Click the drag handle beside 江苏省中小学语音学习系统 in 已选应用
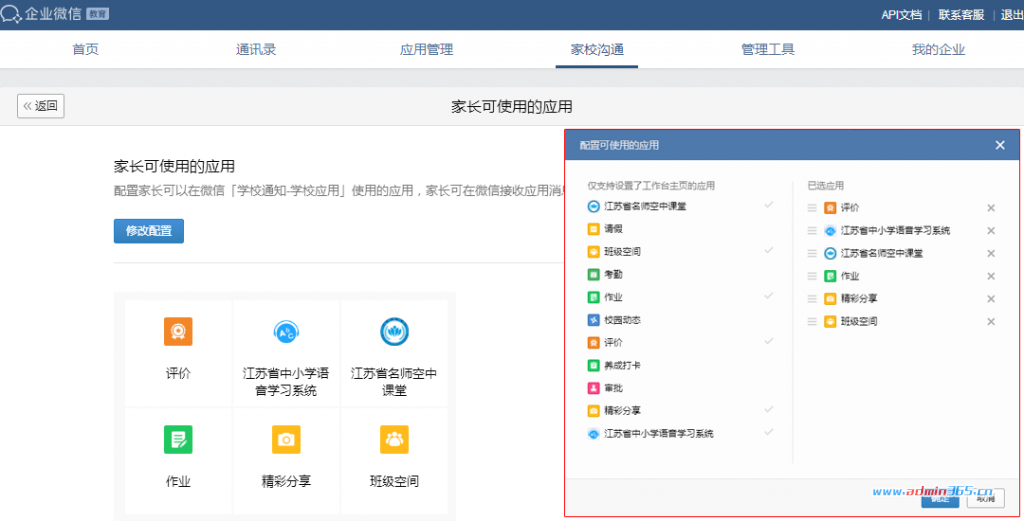Viewport: 1024px width, 521px height. (812, 230)
